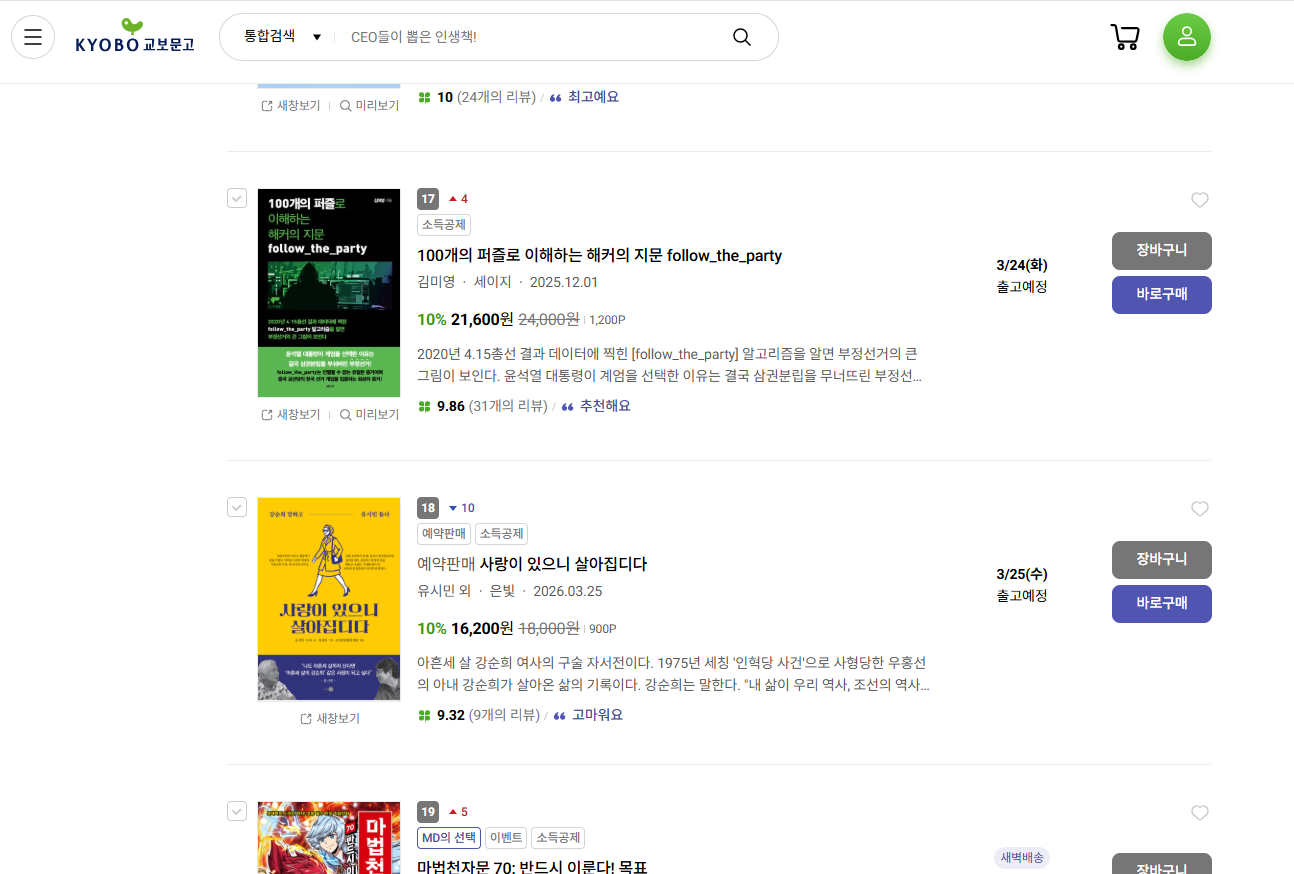The image size is (1294, 874).
Task: Open 미리보기 preview for follow_the_party book
Action: 369,414
